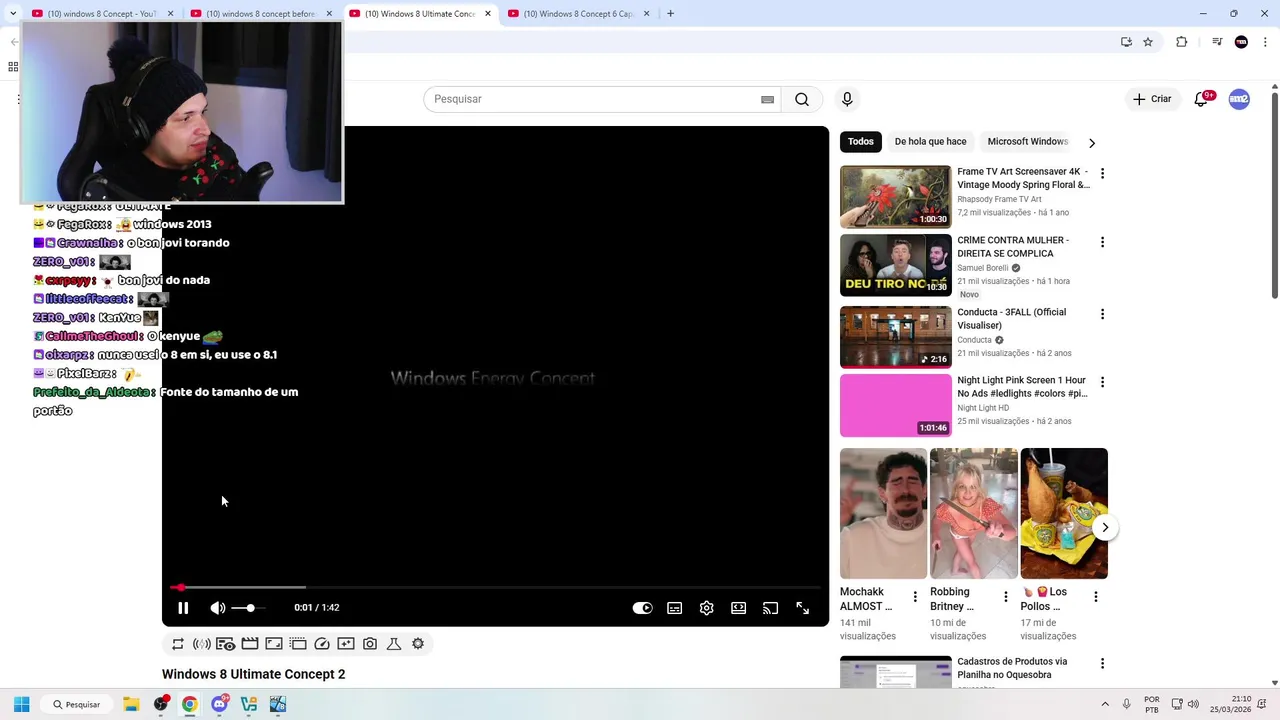Open a new browser tab with plus

670,14
